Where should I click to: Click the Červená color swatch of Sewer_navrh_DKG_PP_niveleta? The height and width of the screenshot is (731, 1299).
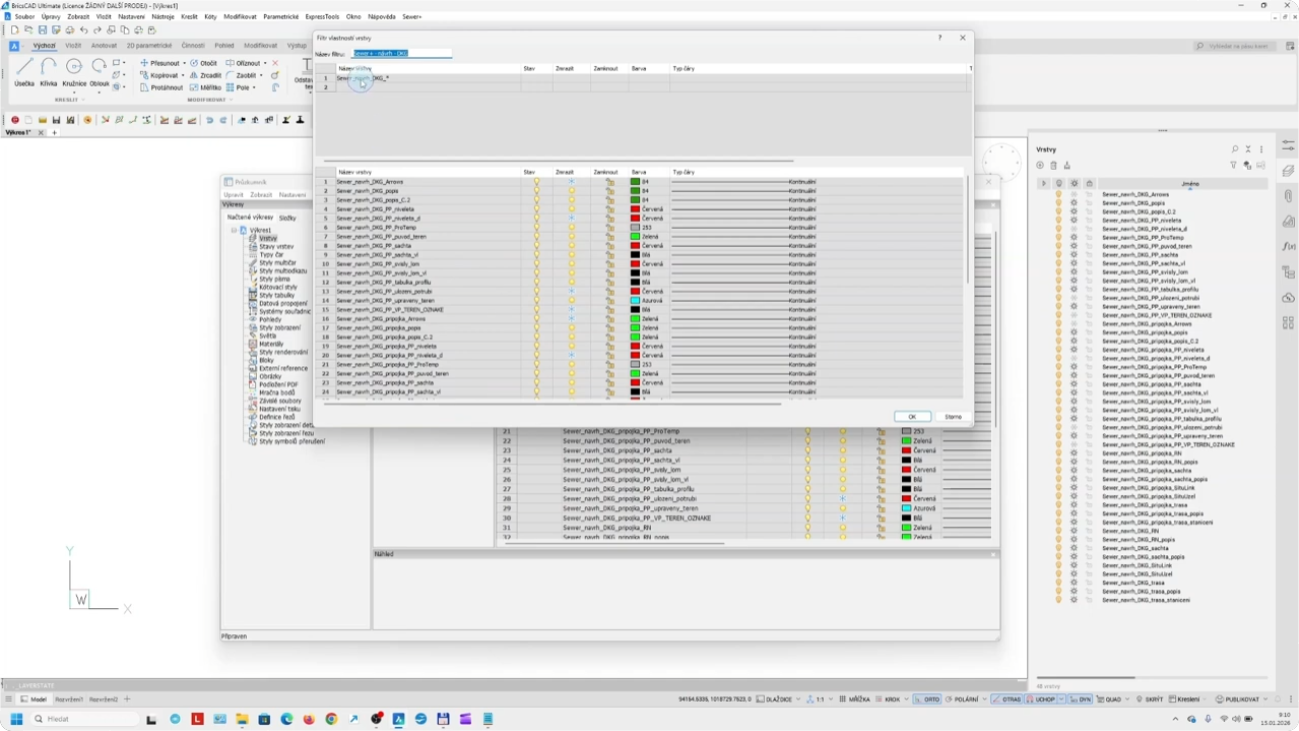(x=635, y=209)
